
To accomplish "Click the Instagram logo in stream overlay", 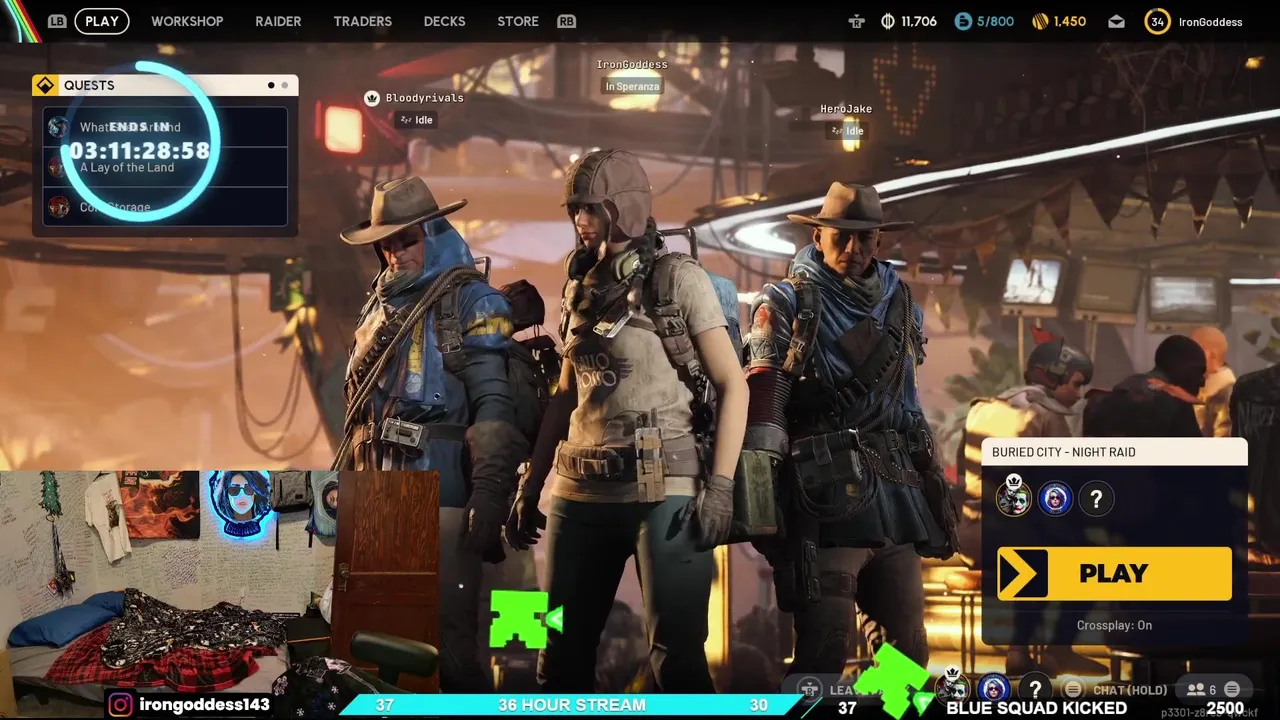I will click(x=120, y=705).
